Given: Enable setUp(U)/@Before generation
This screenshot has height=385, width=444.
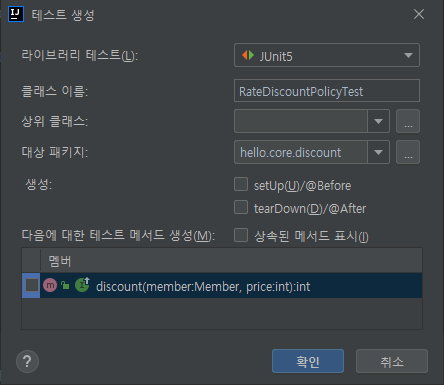Looking at the screenshot, I should click(x=241, y=184).
